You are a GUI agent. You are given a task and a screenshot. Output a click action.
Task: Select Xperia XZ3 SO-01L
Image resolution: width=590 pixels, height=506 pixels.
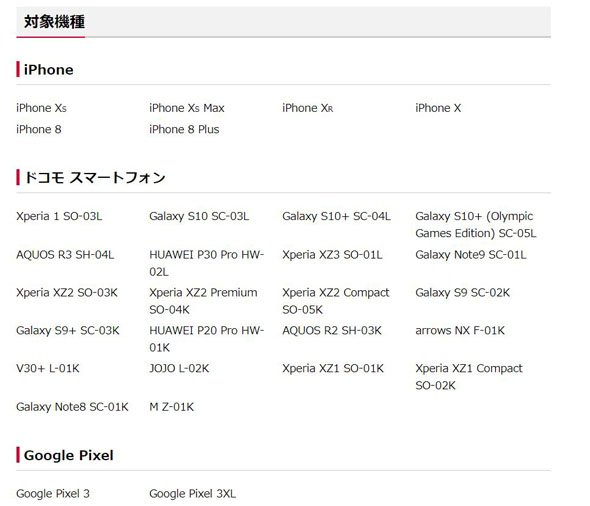pos(332,255)
